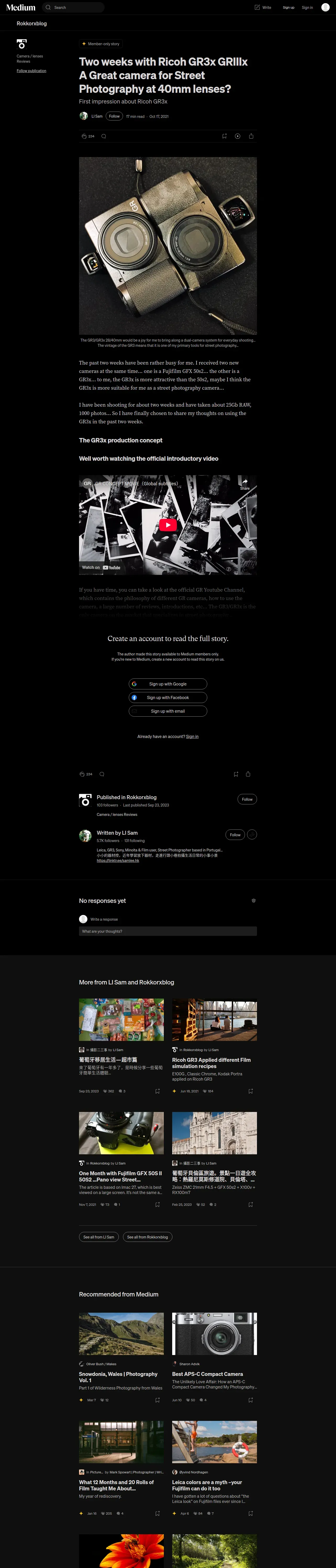The width and height of the screenshot is (336, 1568).
Task: Open LI Sam's avatar under the headline
Action: click(83, 116)
